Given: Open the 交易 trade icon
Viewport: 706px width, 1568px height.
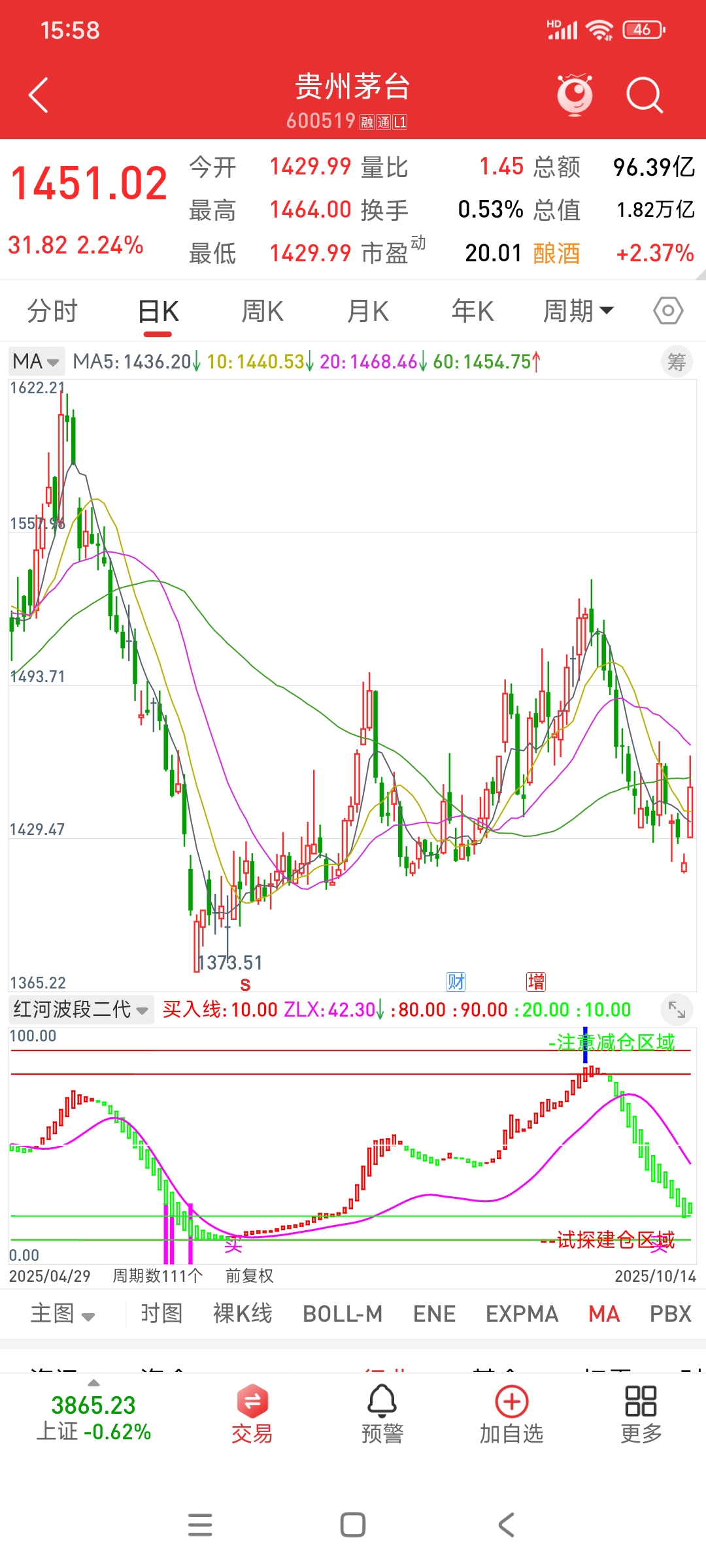Looking at the screenshot, I should point(252,1414).
